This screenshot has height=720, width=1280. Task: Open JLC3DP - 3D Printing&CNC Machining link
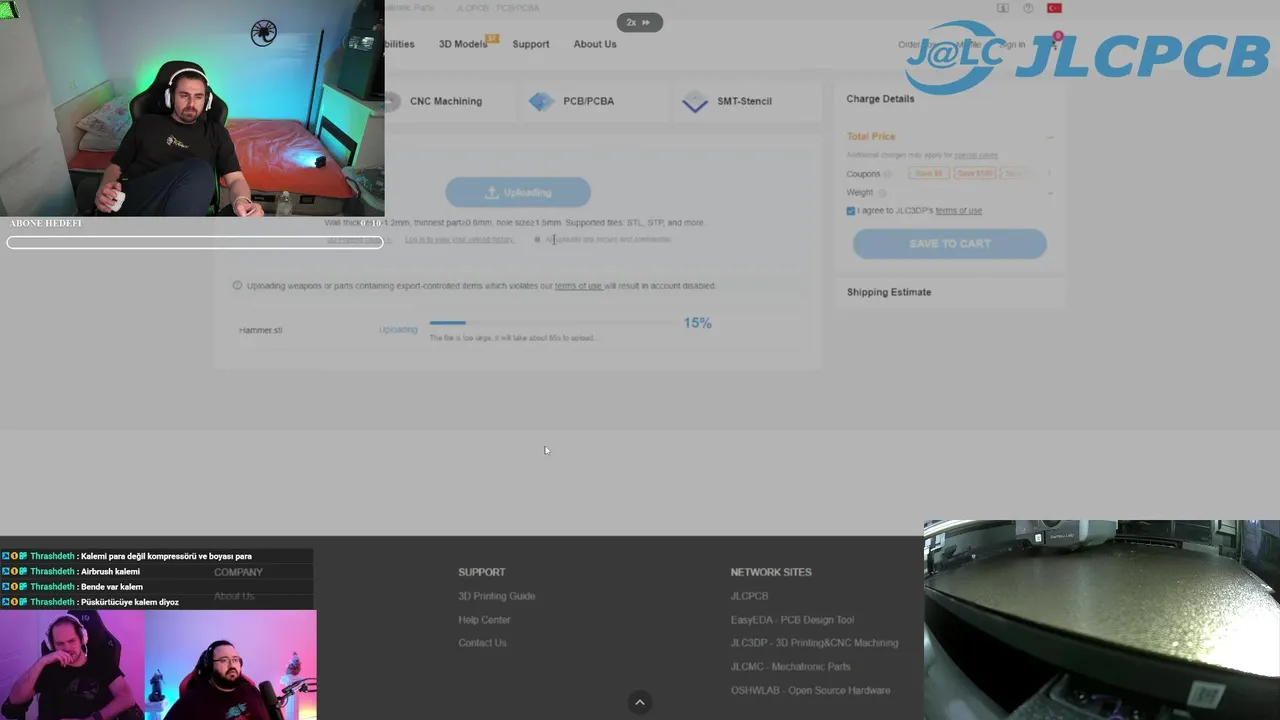[815, 643]
